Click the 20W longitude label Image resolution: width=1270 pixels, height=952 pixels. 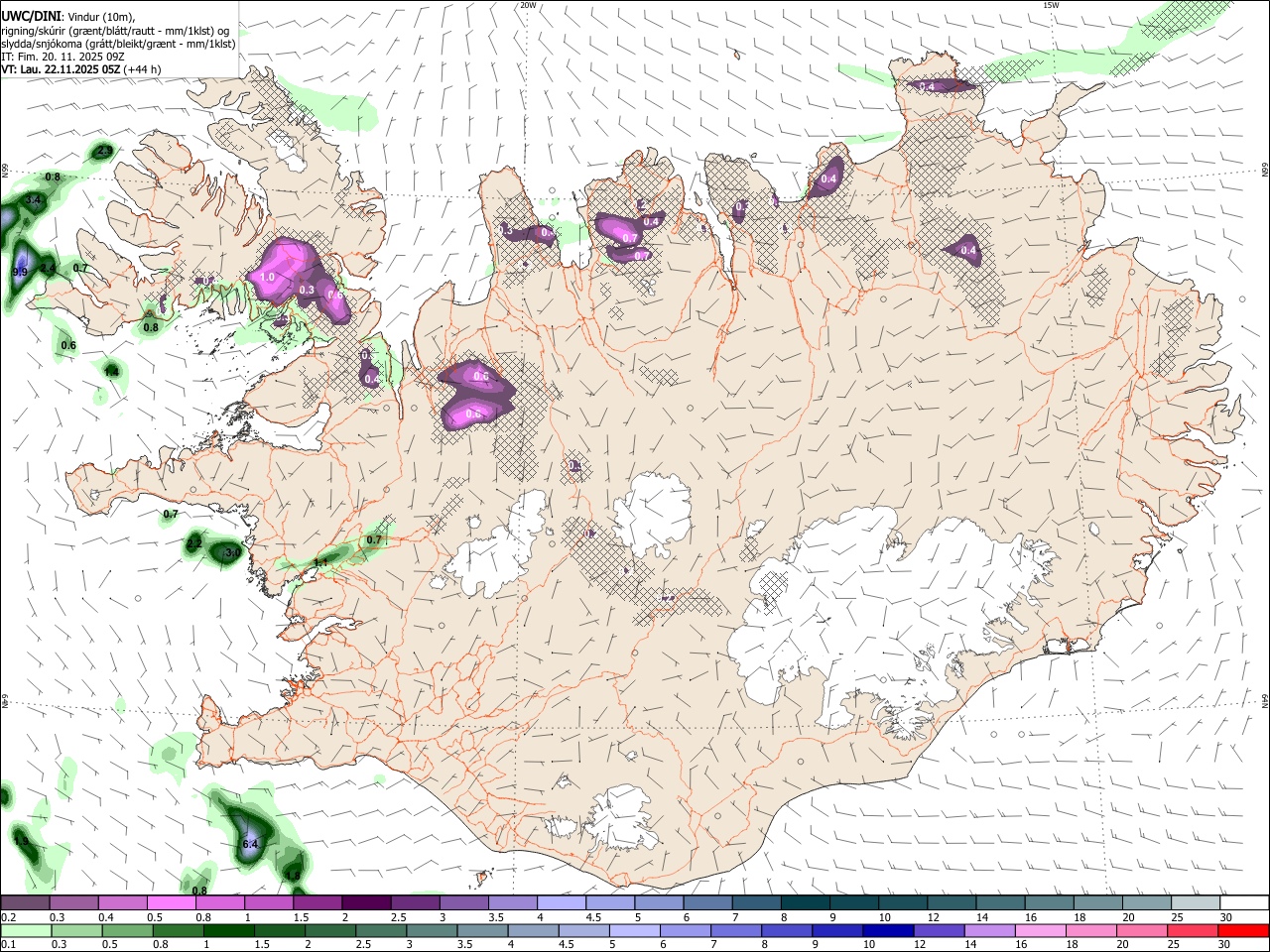(528, 5)
